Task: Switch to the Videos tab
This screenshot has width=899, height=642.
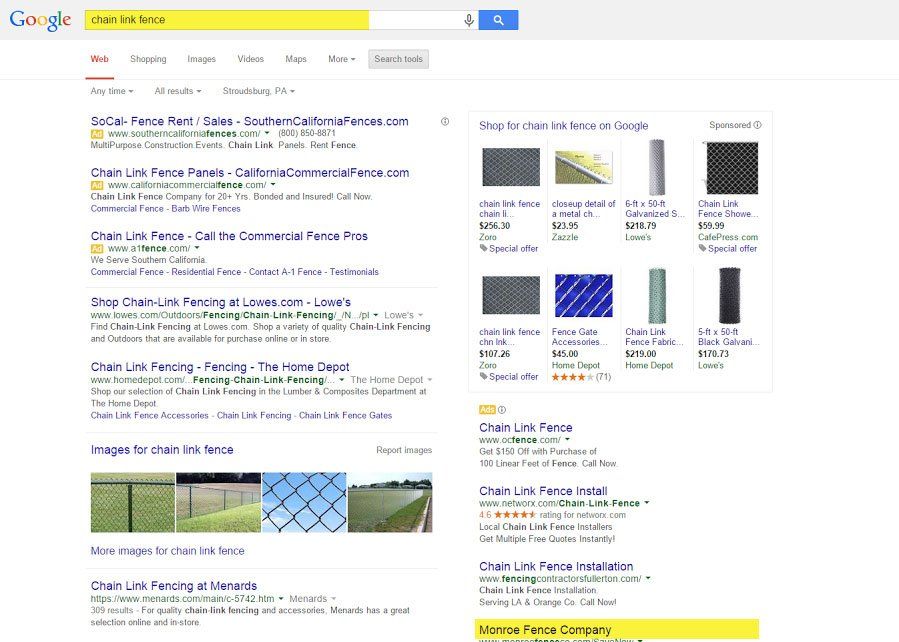Action: (x=251, y=59)
